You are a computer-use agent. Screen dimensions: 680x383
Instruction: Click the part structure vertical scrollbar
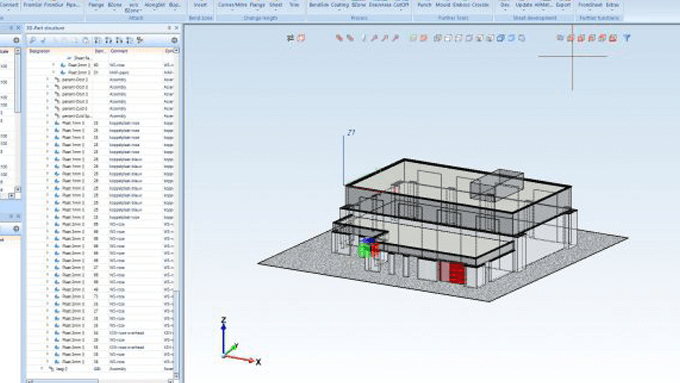pyautogui.click(x=176, y=213)
